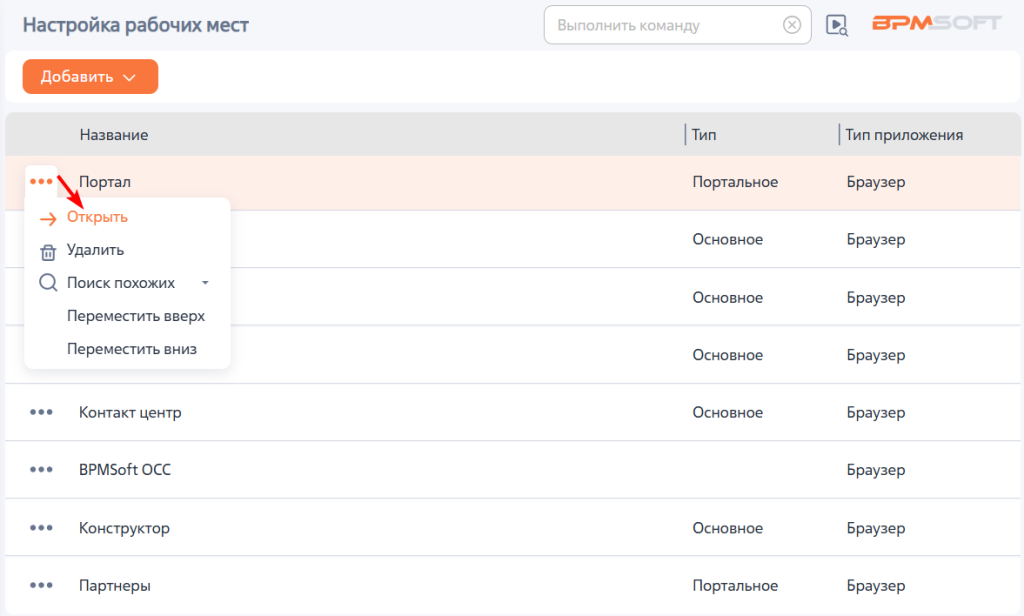Open the three-dots menu for BPMSoft OCC

pyautogui.click(x=41, y=470)
